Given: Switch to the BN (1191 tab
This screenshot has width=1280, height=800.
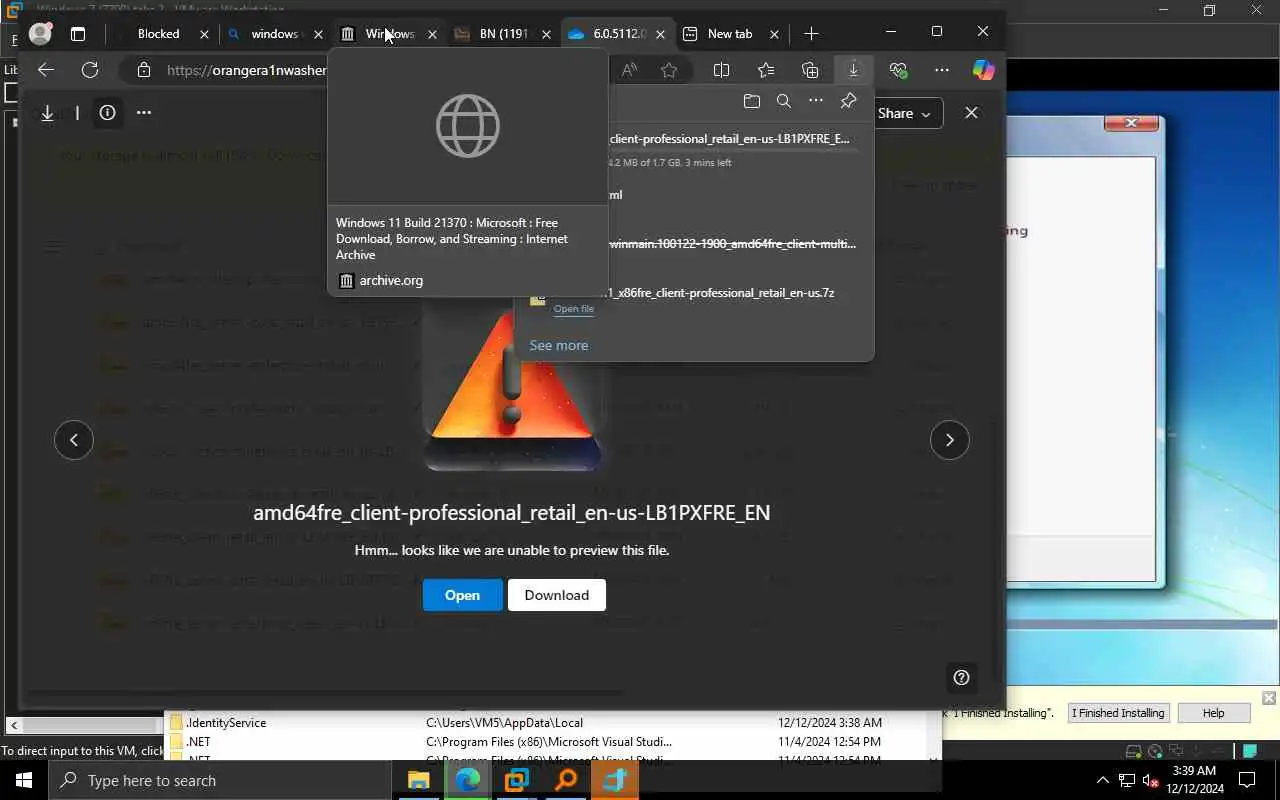Looking at the screenshot, I should click(x=503, y=33).
